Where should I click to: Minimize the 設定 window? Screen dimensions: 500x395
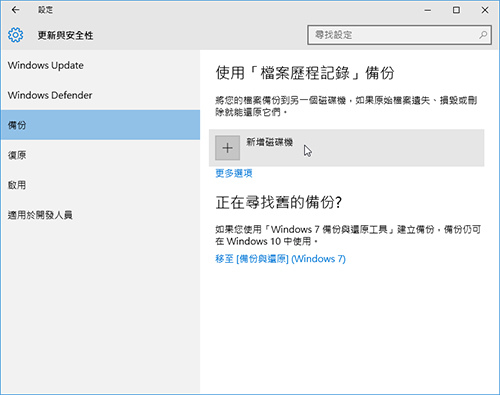(x=428, y=10)
